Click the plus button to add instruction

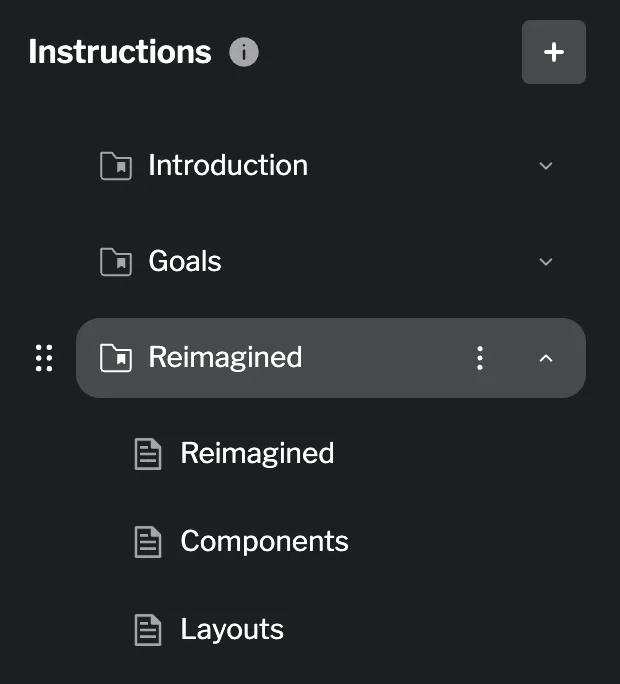pyautogui.click(x=553, y=52)
